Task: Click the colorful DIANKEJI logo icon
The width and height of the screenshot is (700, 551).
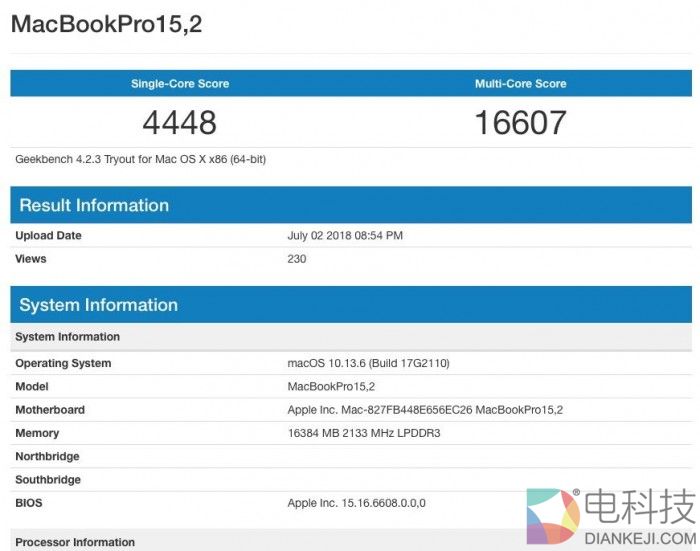Action: tap(553, 516)
